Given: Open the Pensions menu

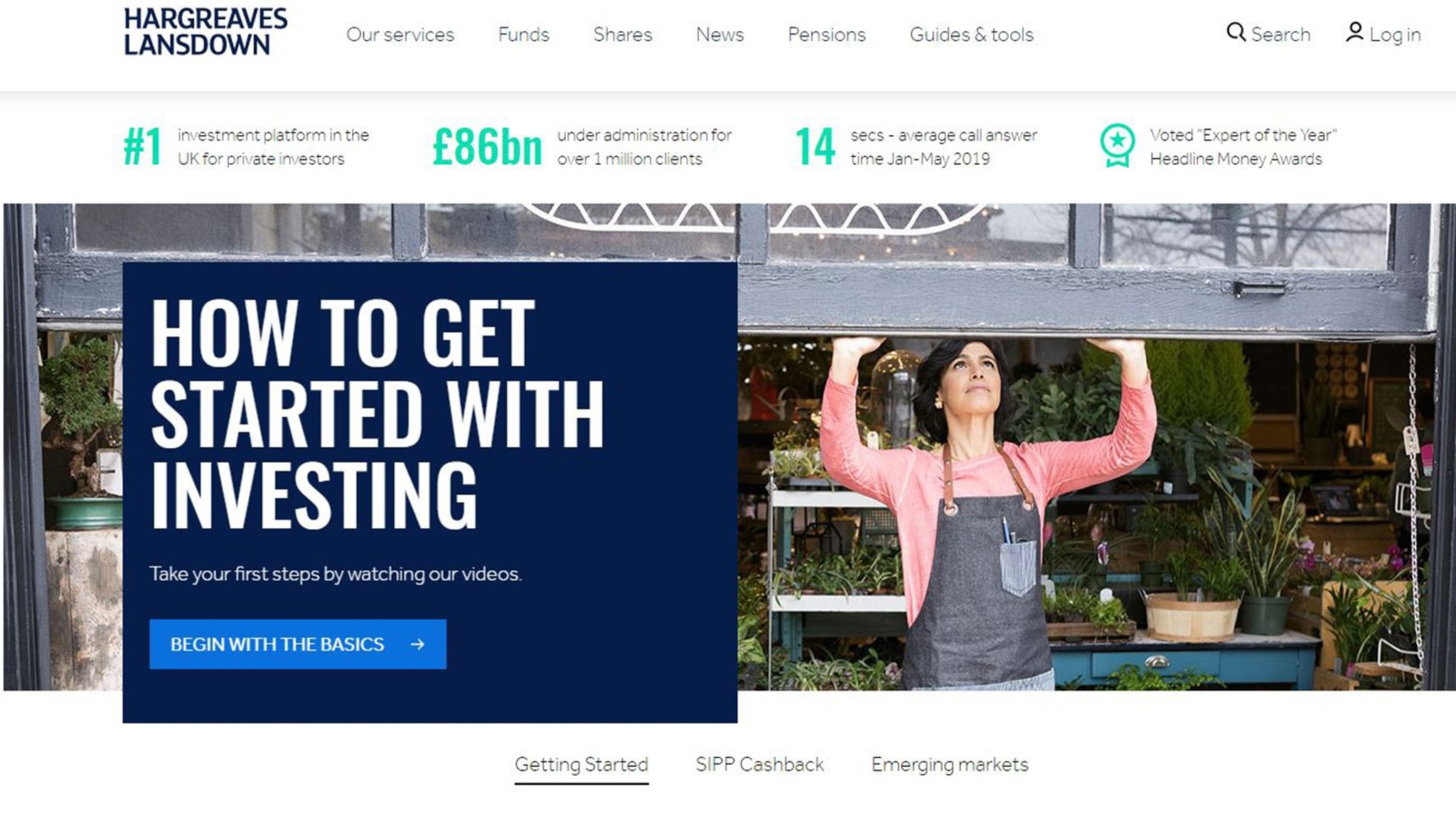Looking at the screenshot, I should click(826, 34).
